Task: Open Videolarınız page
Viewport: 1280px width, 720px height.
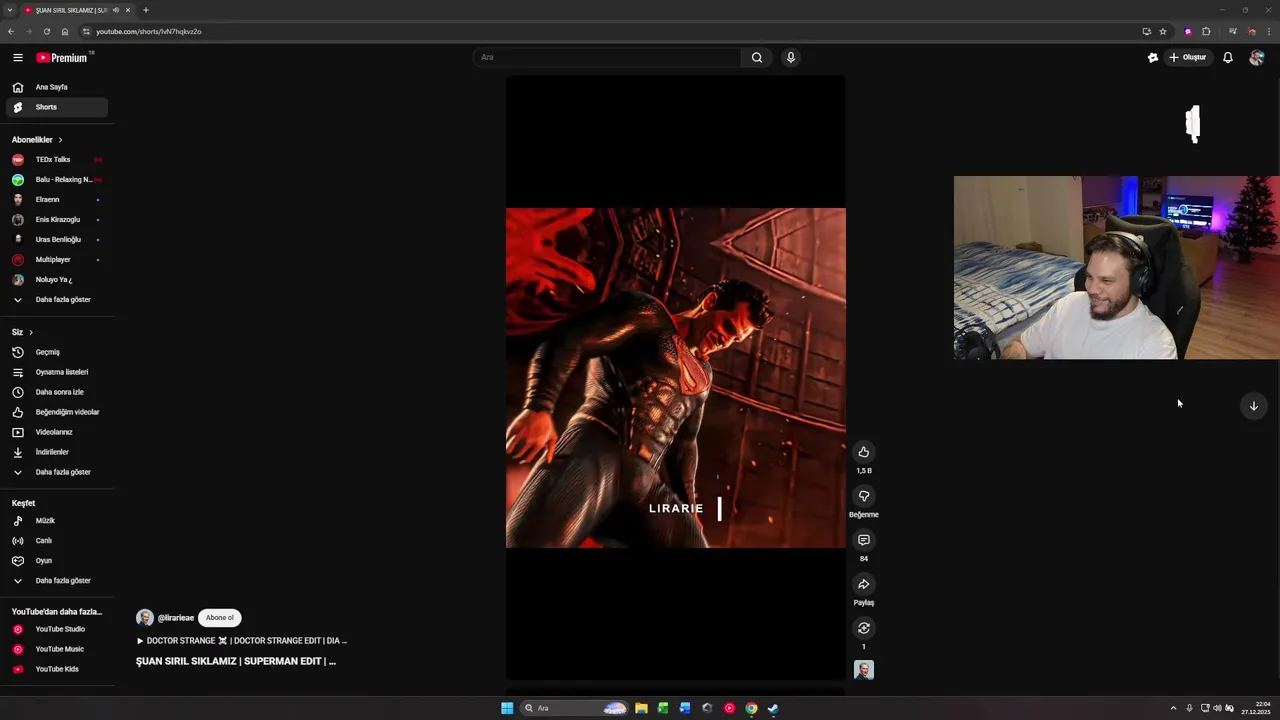Action: pos(57,432)
